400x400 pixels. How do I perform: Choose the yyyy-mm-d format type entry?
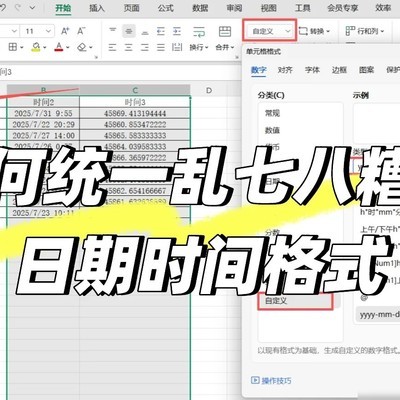tap(379, 315)
